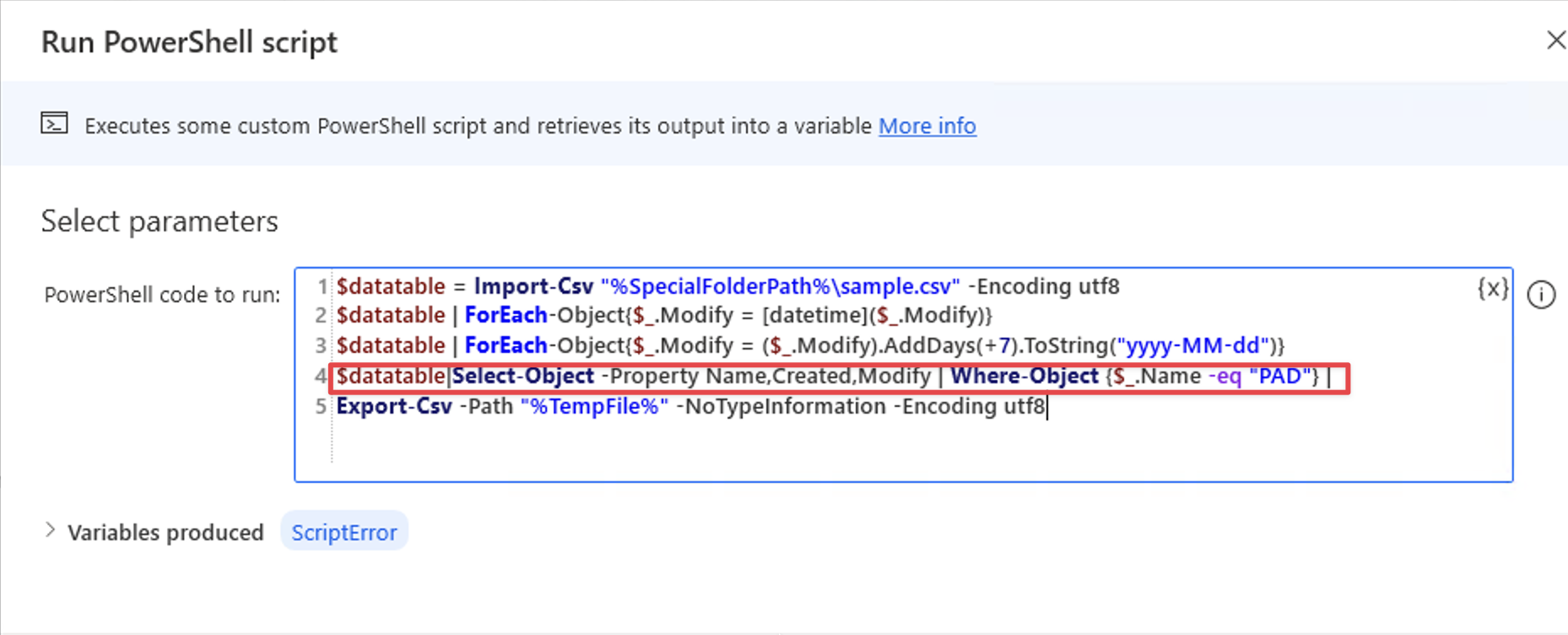This screenshot has width=1568, height=635.
Task: Click the Export-Csv command on line 5
Action: (392, 406)
